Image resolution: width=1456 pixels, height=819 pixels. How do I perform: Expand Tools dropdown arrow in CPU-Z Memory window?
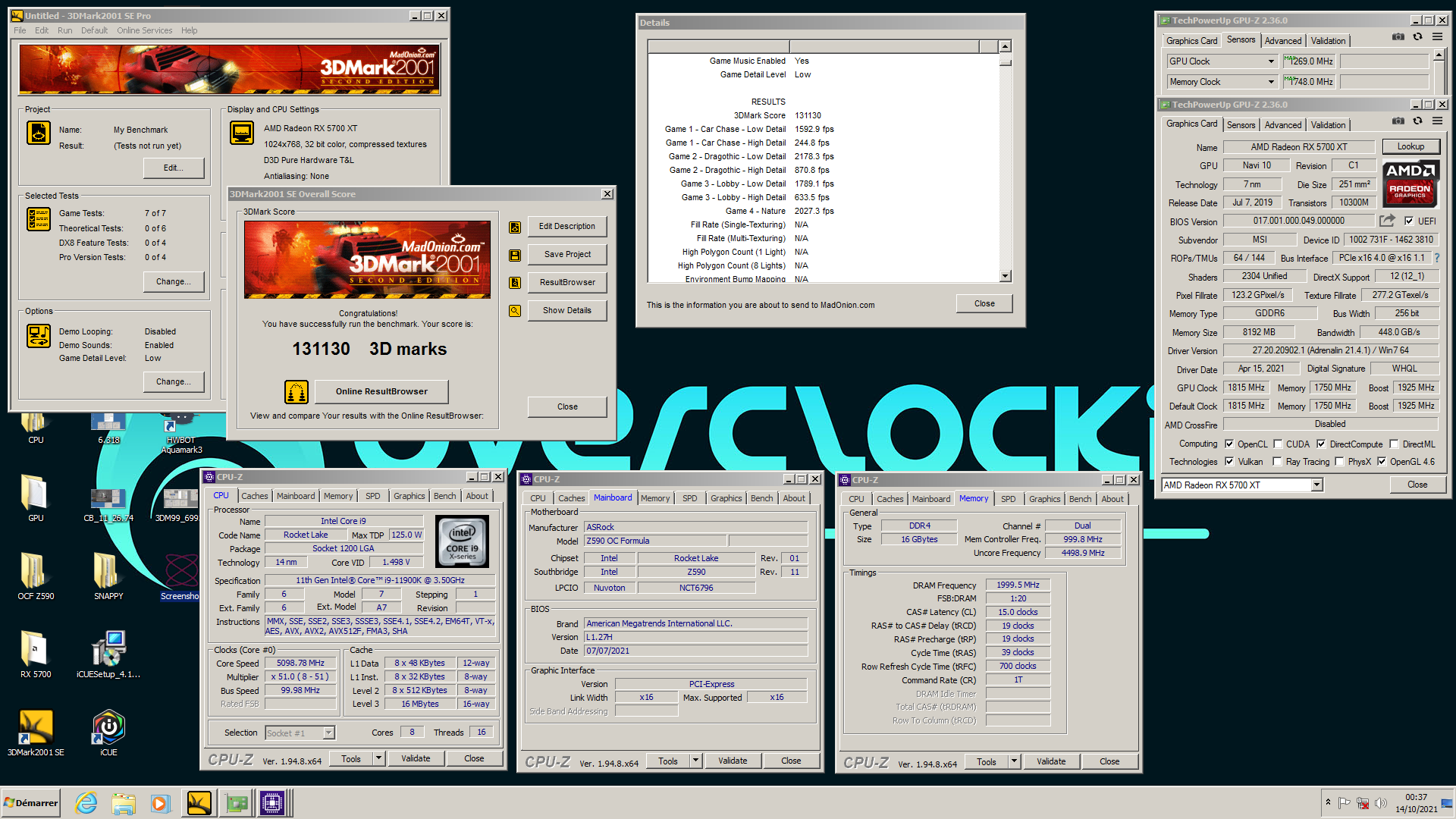click(x=1014, y=762)
